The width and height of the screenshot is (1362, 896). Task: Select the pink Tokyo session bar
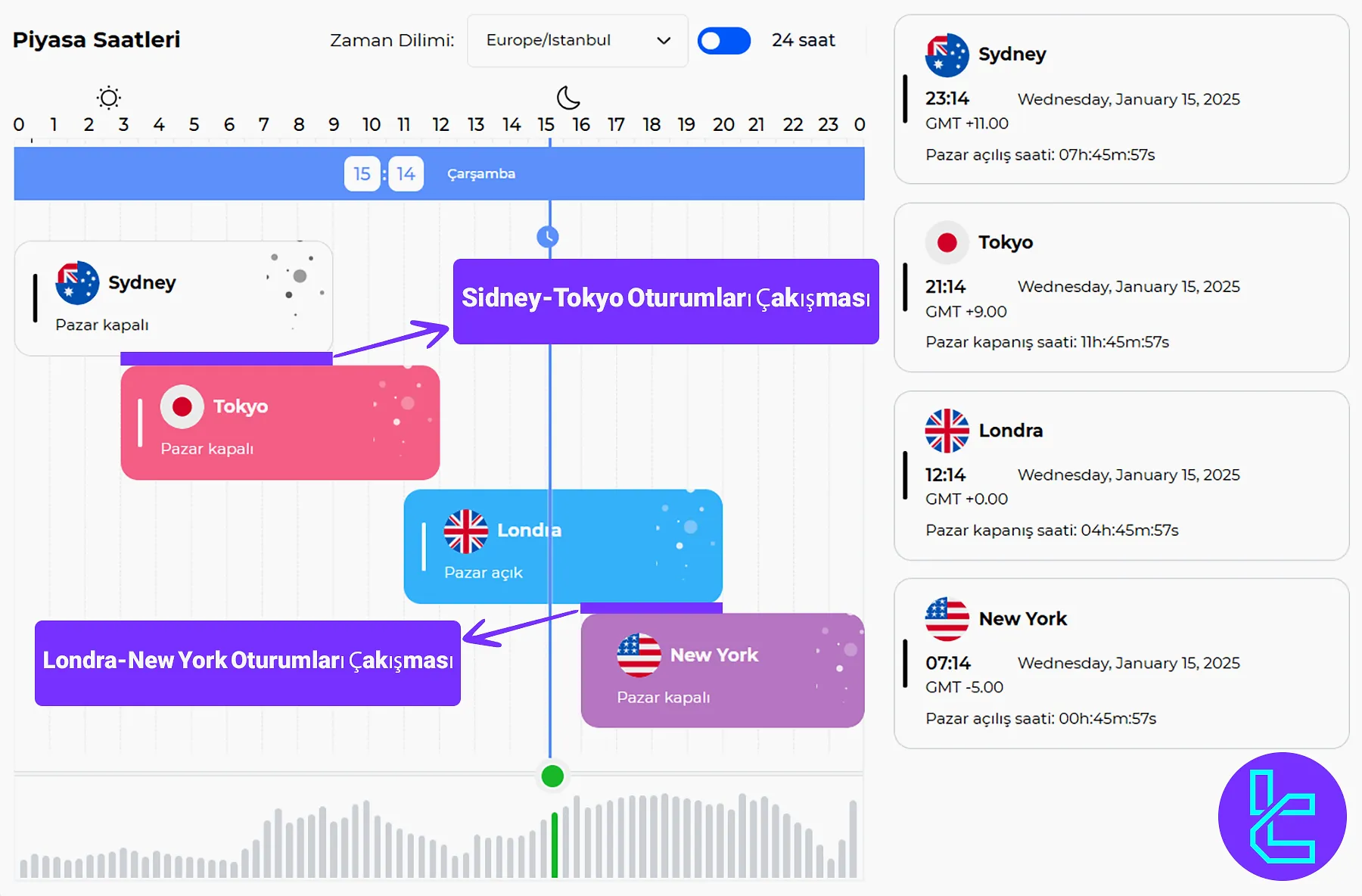point(280,422)
